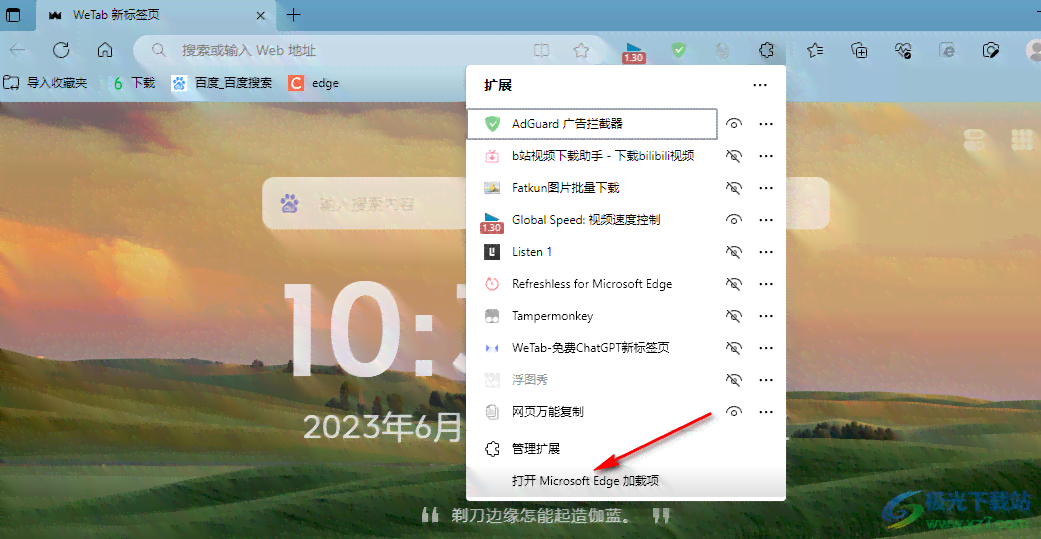Go to the Home page icon
This screenshot has height=539, width=1041.
click(x=105, y=50)
